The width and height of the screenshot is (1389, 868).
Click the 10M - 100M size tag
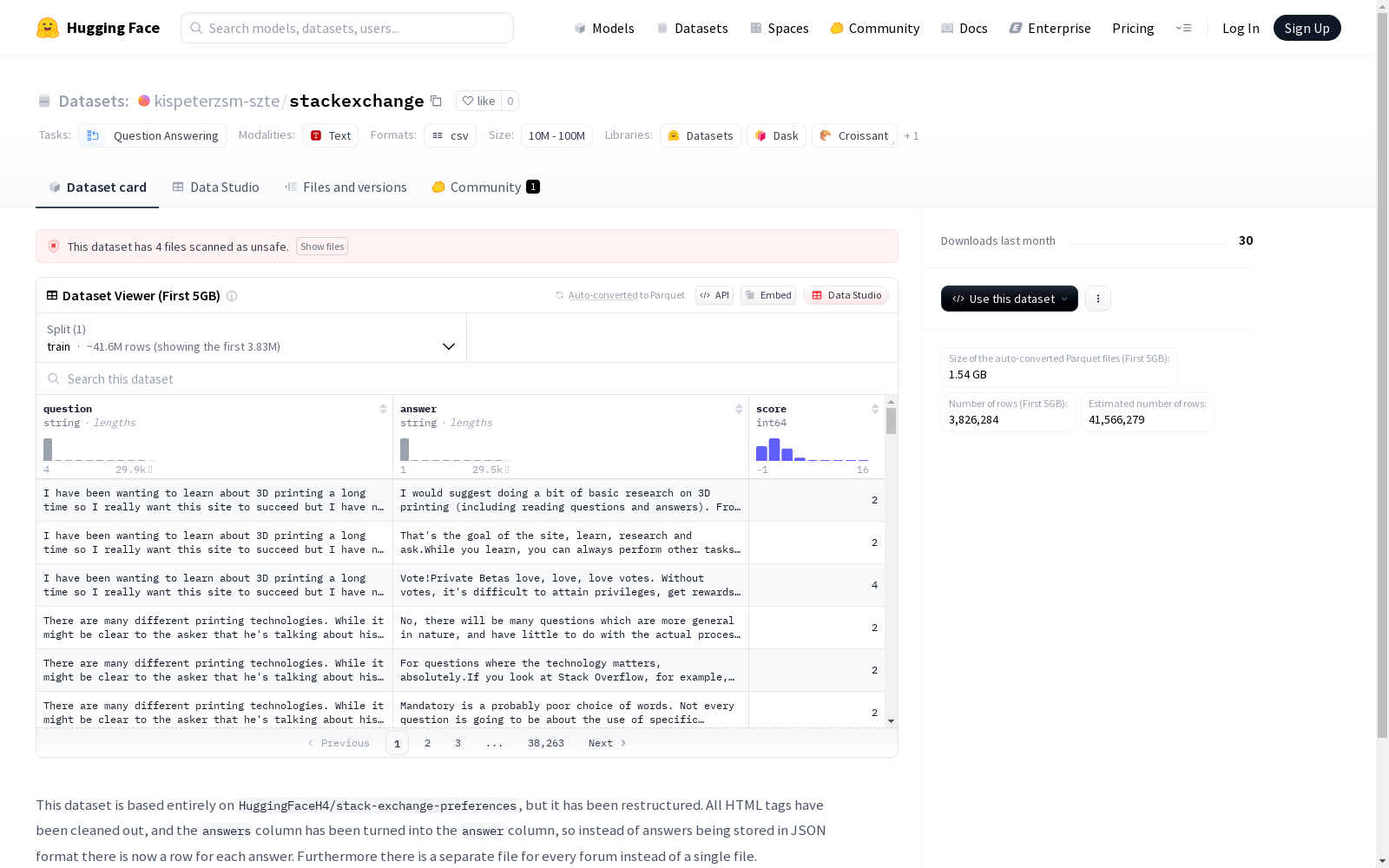(x=556, y=135)
